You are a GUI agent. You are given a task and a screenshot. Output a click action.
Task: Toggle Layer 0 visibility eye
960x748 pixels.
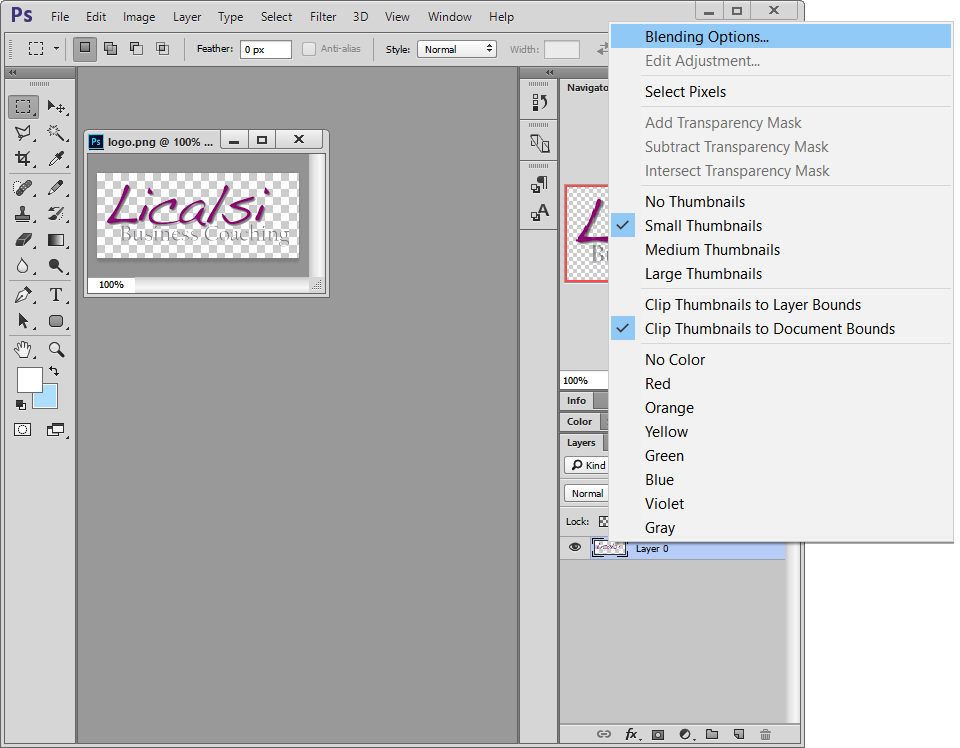pos(575,547)
